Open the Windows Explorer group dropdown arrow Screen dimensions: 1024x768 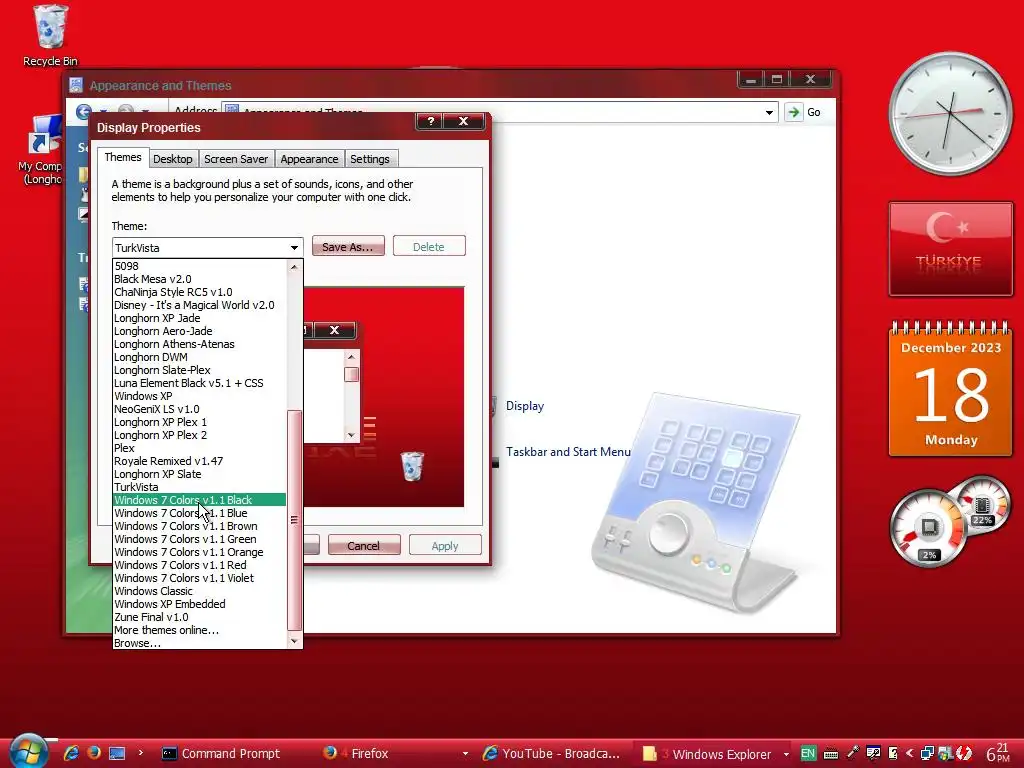[786, 754]
